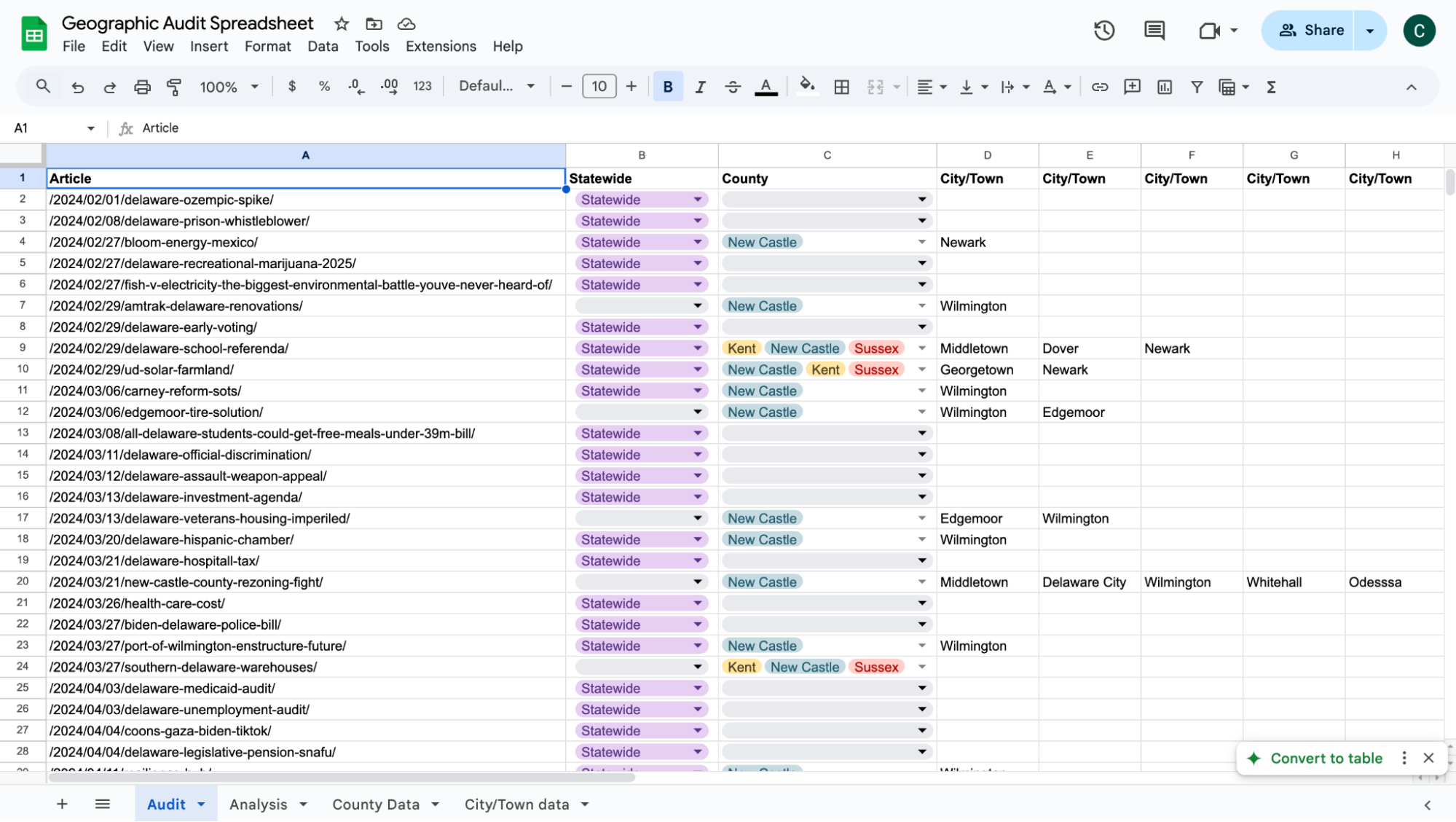The width and height of the screenshot is (1456, 822).
Task: Format as percent
Action: tap(324, 87)
